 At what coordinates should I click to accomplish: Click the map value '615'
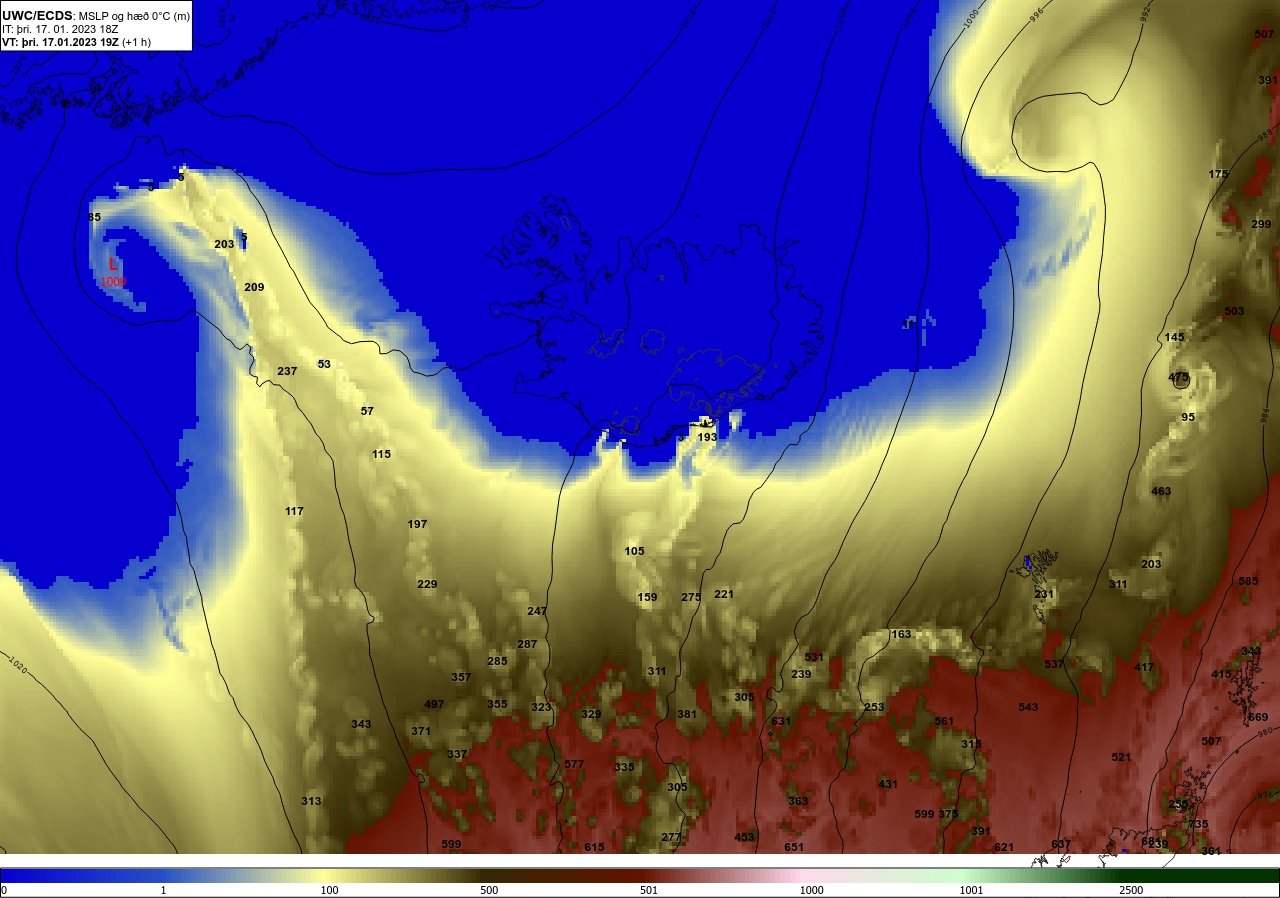click(x=594, y=847)
